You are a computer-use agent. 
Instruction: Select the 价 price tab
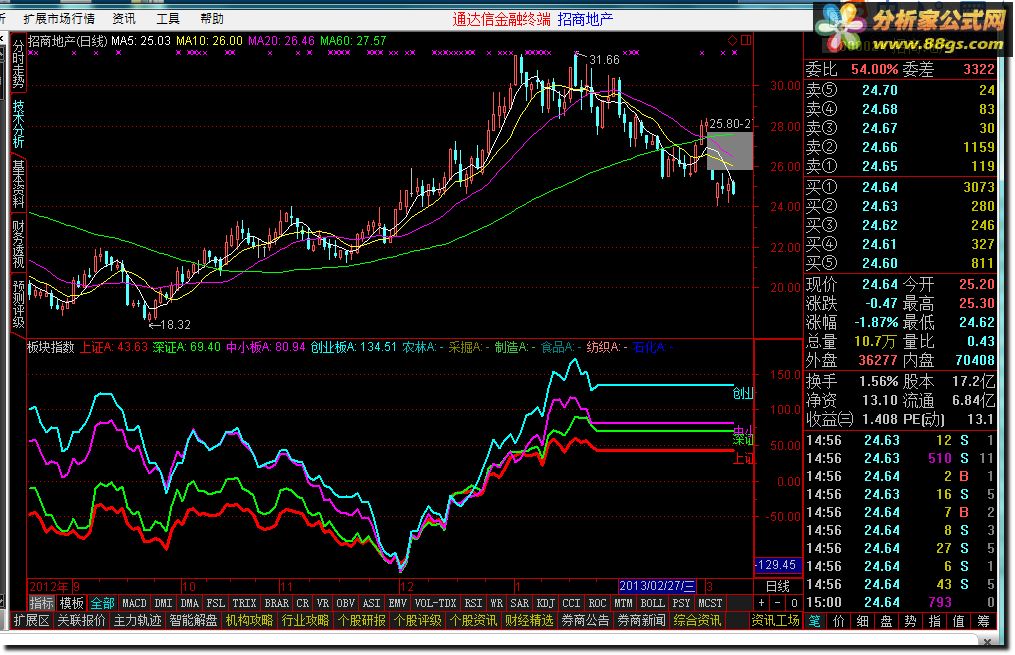[x=838, y=621]
